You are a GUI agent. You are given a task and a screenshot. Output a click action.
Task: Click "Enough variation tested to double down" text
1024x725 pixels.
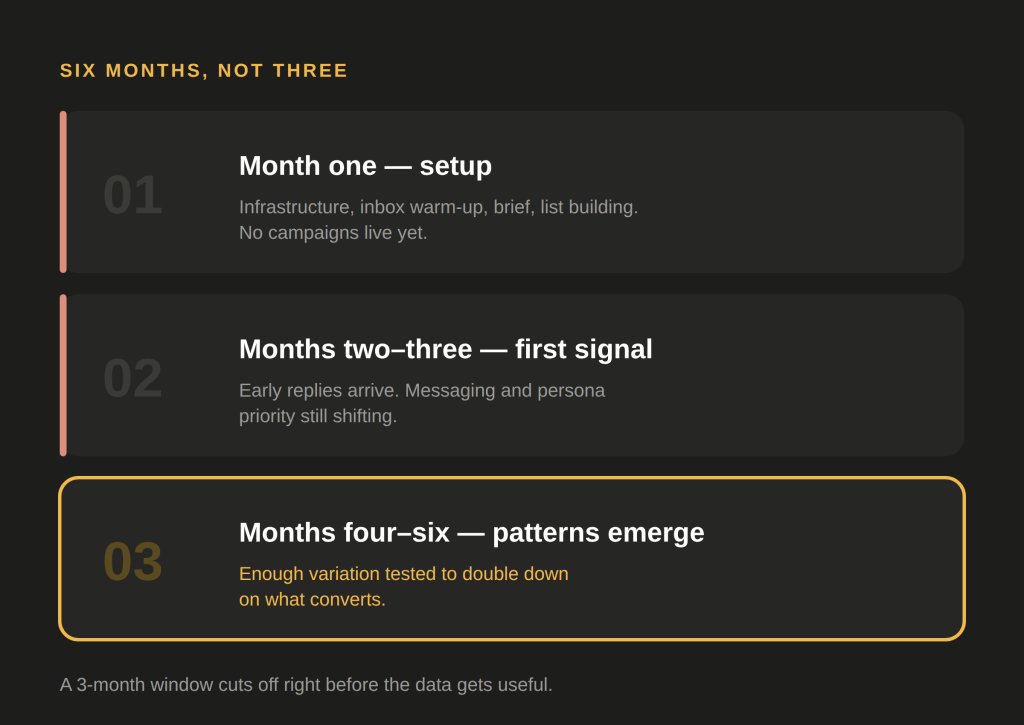click(404, 574)
